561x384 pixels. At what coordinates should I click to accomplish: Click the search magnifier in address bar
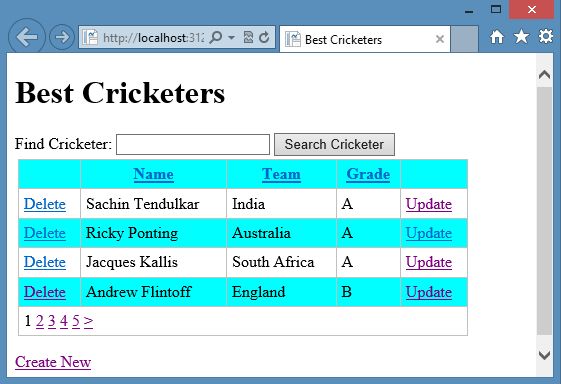[216, 37]
